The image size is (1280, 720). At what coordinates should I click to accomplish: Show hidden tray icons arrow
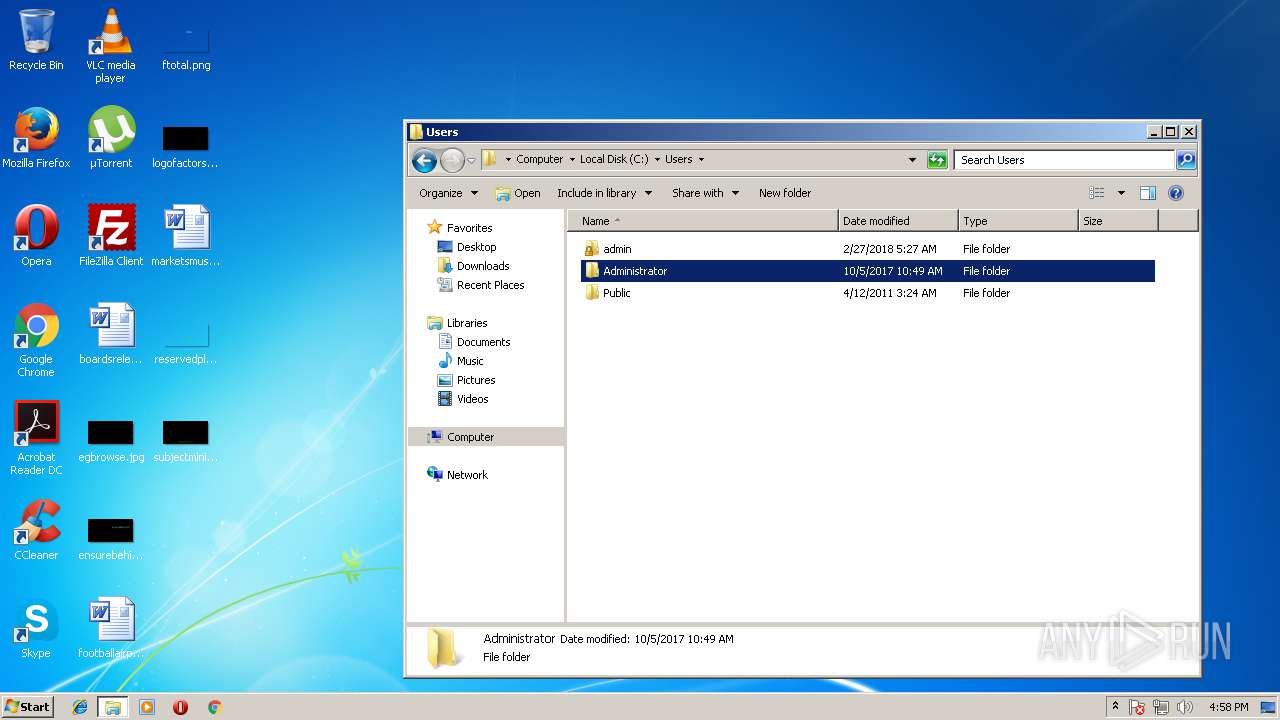point(1115,707)
